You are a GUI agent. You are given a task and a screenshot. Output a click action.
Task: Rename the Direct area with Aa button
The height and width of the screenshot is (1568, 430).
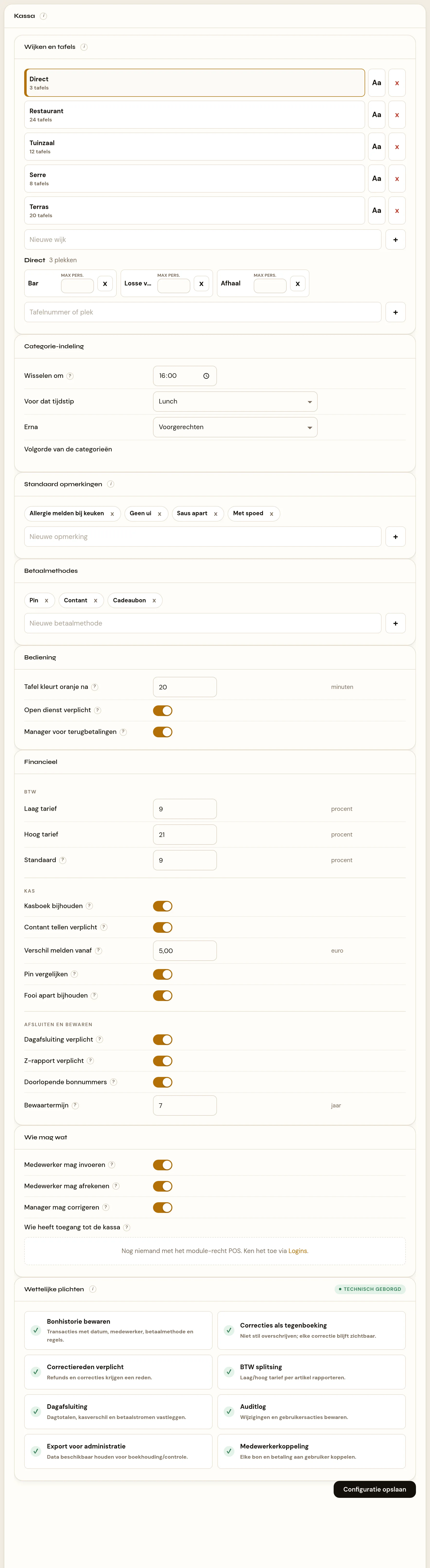pos(376,83)
